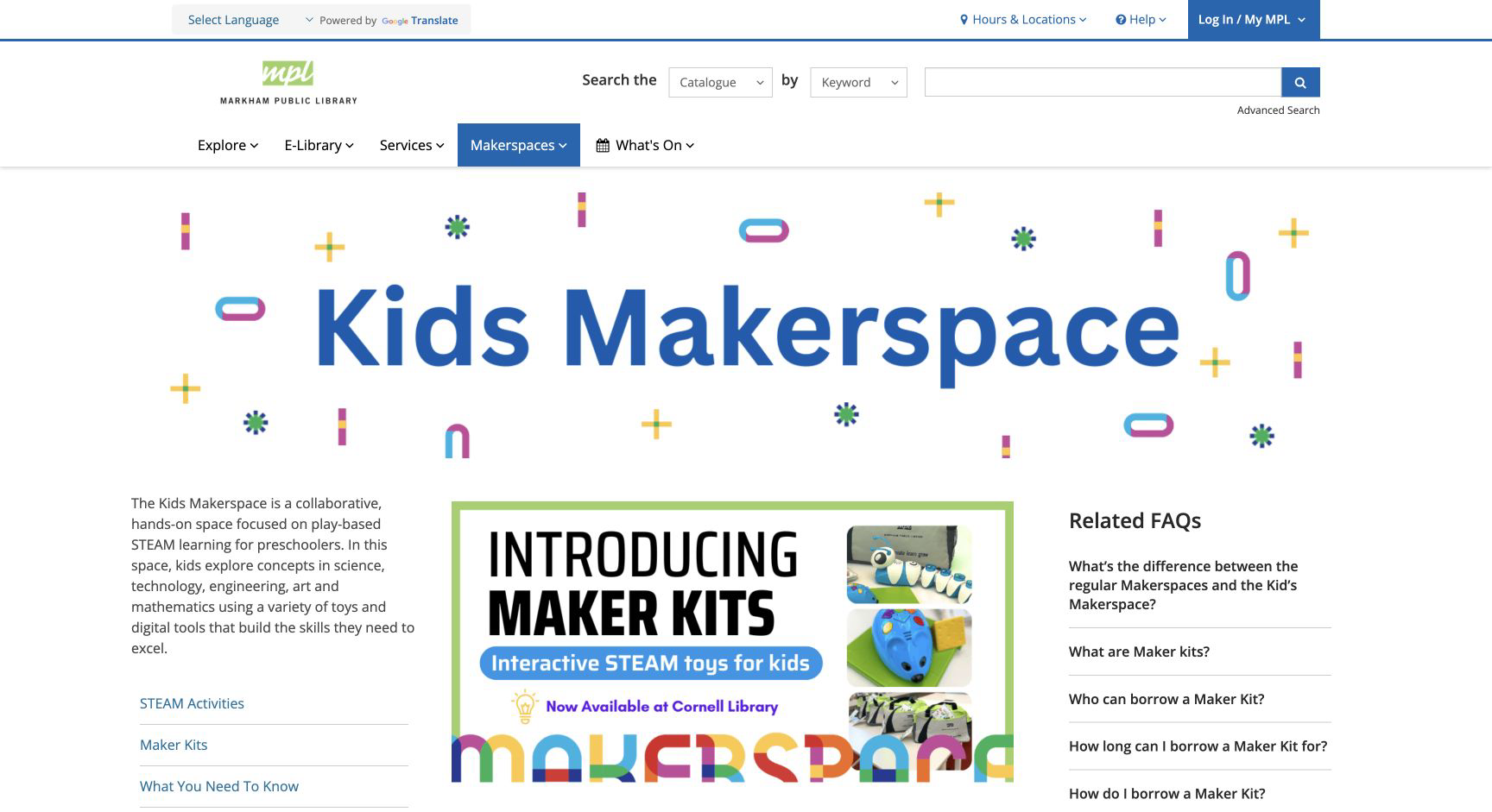This screenshot has width=1492, height=812.
Task: Open FAQ about difference between regular Makerspaces
Action: click(x=1183, y=585)
